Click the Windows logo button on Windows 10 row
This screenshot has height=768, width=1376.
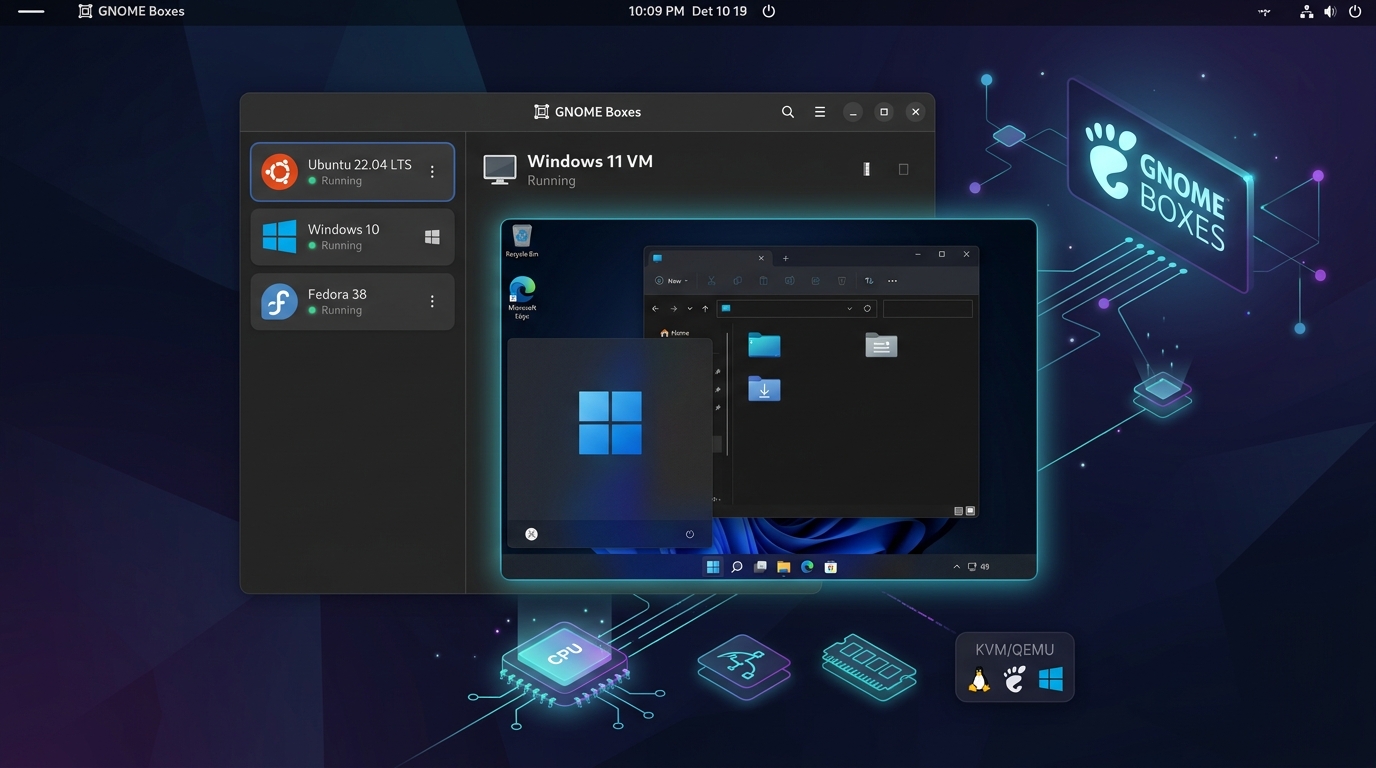432,237
